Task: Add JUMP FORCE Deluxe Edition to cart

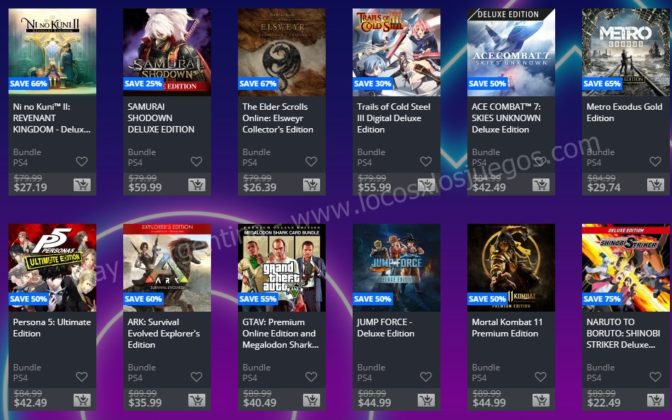Action: point(426,400)
